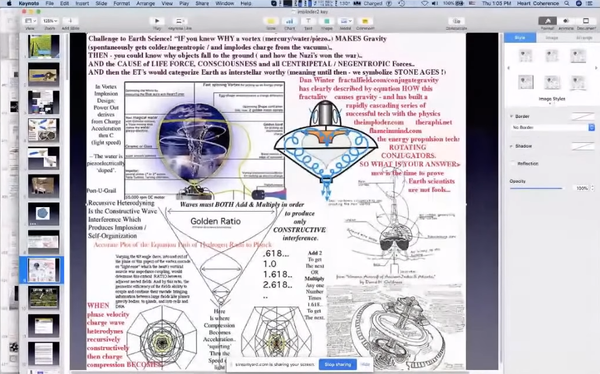Open the Keynote application menu
Viewport: 600px width, 374px height.
[29, 3]
